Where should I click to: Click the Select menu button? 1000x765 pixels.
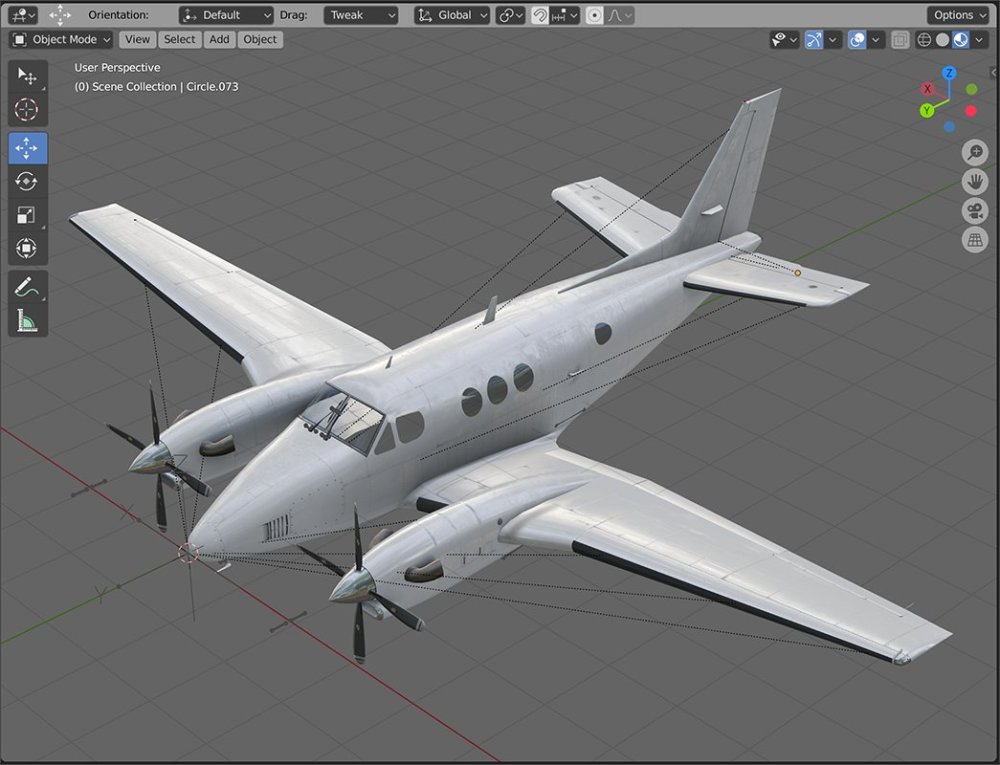point(180,39)
